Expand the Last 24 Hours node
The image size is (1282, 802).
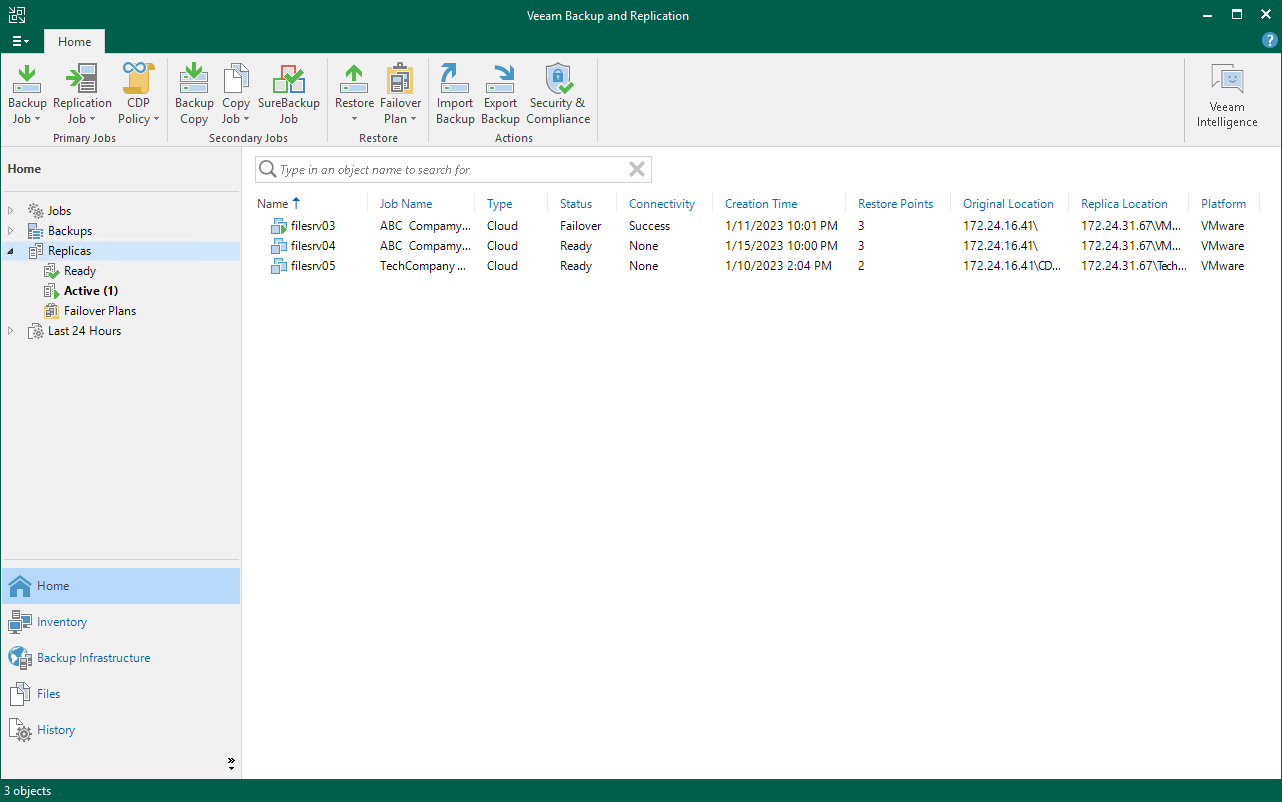click(11, 331)
